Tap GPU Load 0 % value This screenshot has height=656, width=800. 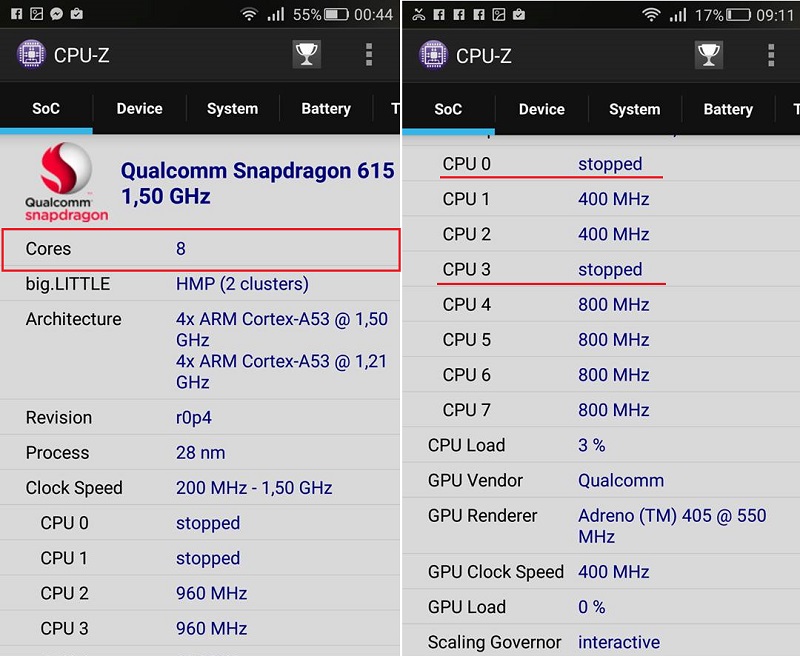click(x=591, y=607)
